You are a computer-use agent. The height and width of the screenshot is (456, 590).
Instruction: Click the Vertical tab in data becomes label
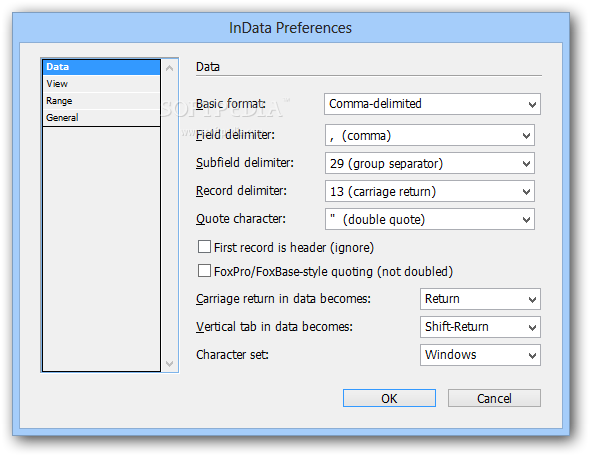274,326
